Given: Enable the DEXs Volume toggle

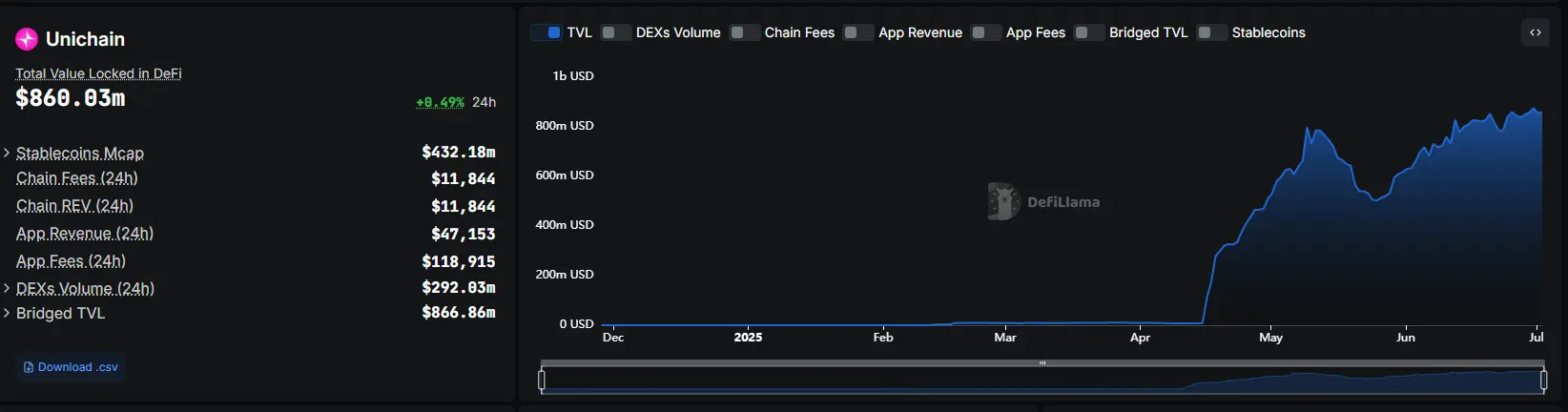Looking at the screenshot, I should 616,32.
